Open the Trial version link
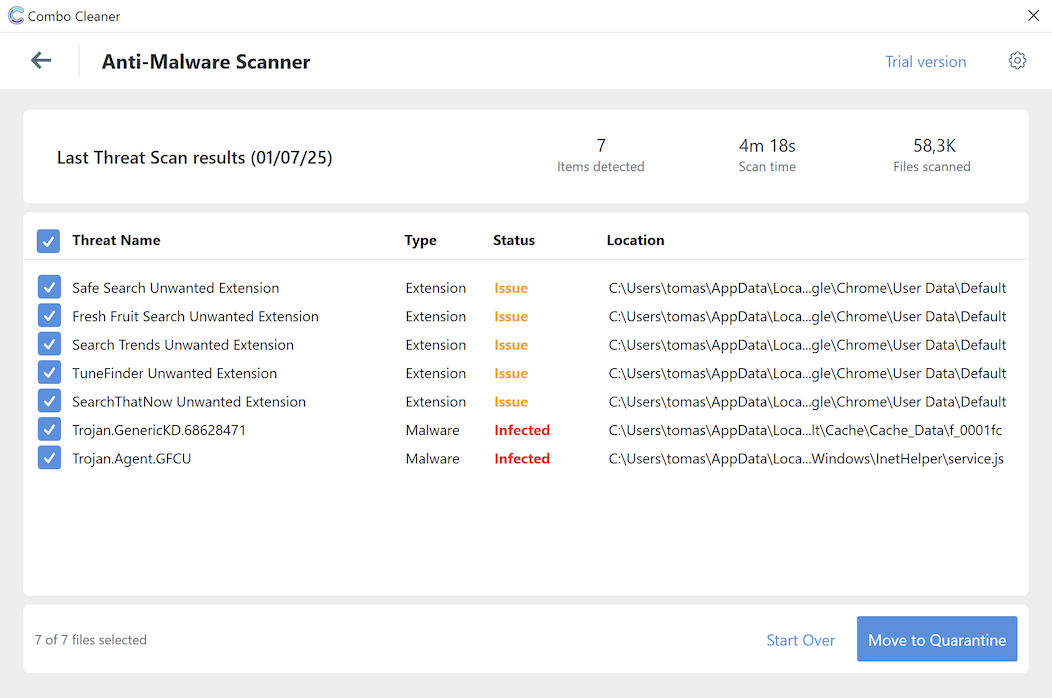 coord(925,62)
